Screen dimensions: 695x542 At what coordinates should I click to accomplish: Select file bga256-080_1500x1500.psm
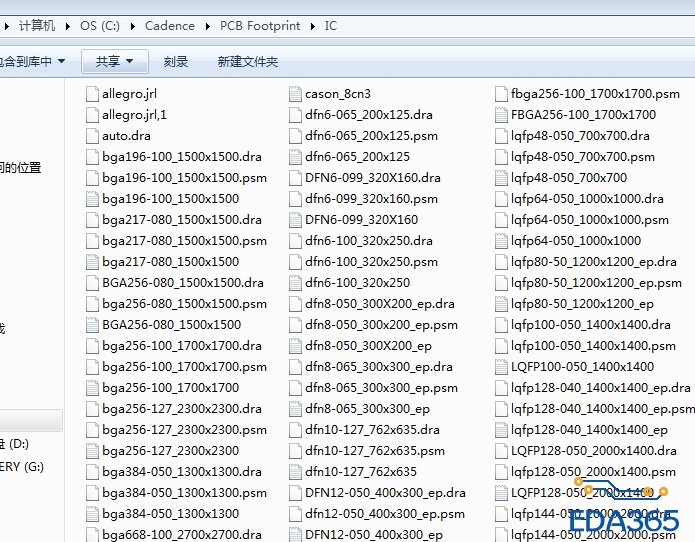[x=176, y=304]
